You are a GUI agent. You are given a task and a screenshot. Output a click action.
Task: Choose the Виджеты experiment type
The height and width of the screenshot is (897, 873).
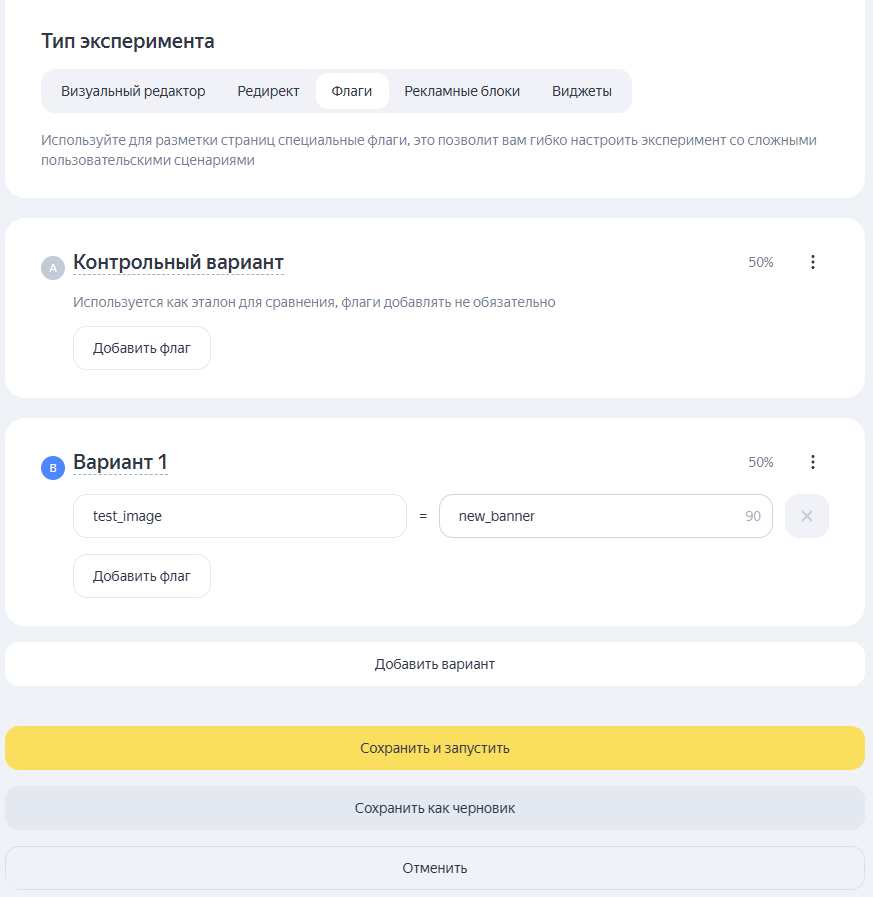582,91
